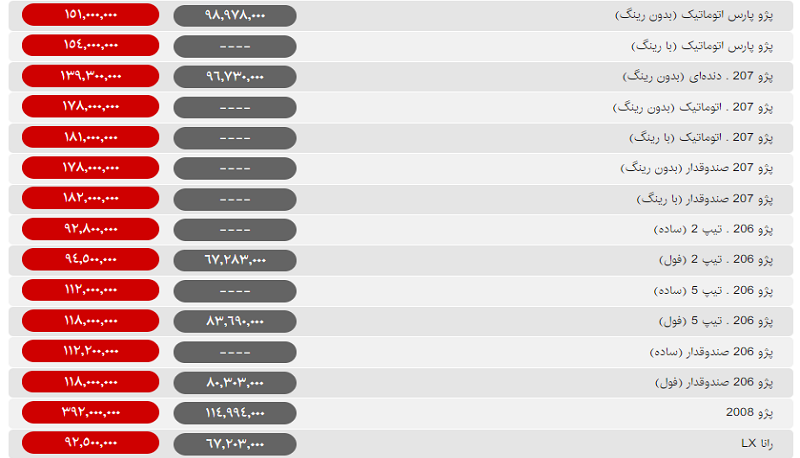Click the red 392,000,000 price badge
This screenshot has width=800, height=458.
click(90, 412)
